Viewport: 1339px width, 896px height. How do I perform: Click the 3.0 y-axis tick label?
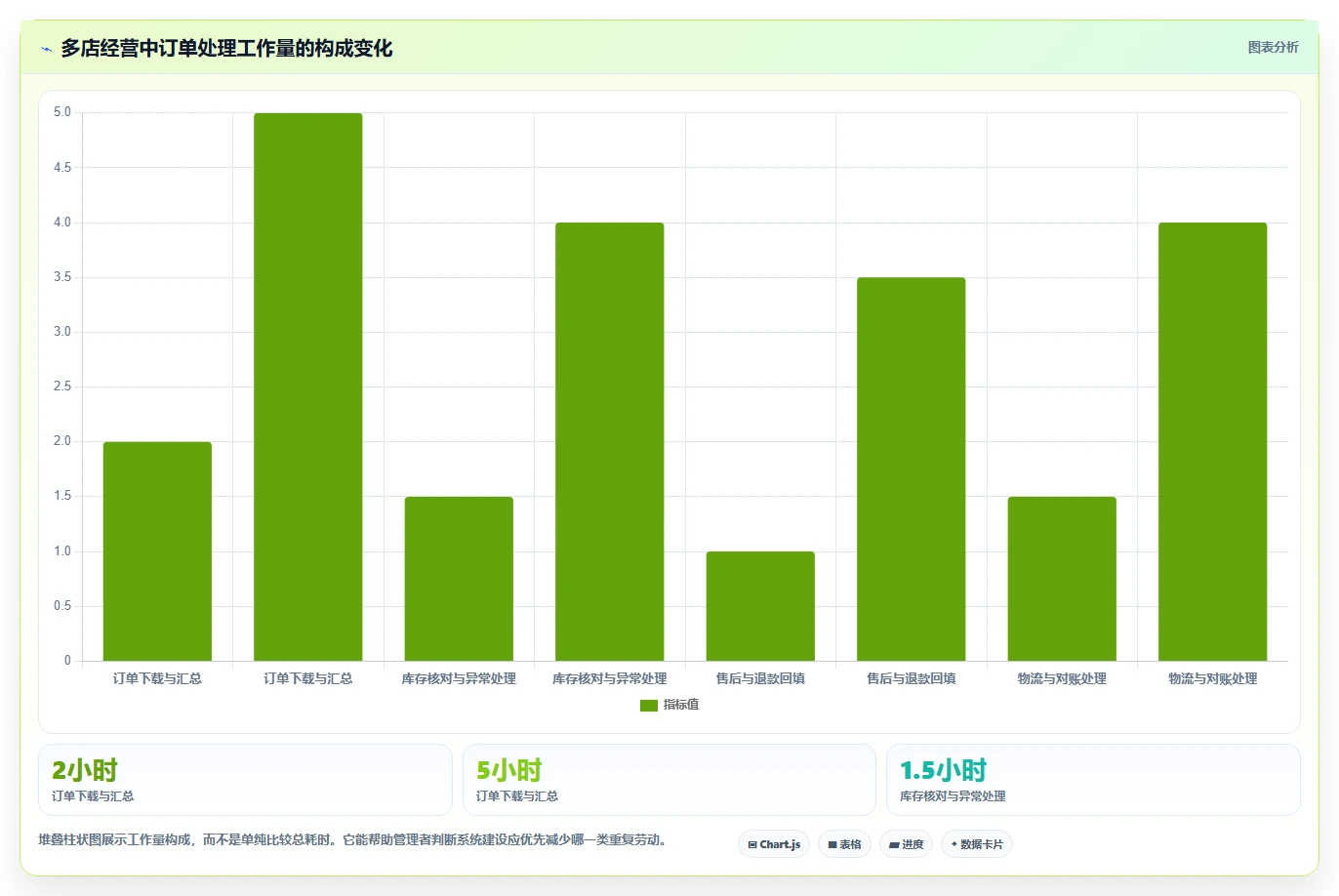(x=62, y=332)
